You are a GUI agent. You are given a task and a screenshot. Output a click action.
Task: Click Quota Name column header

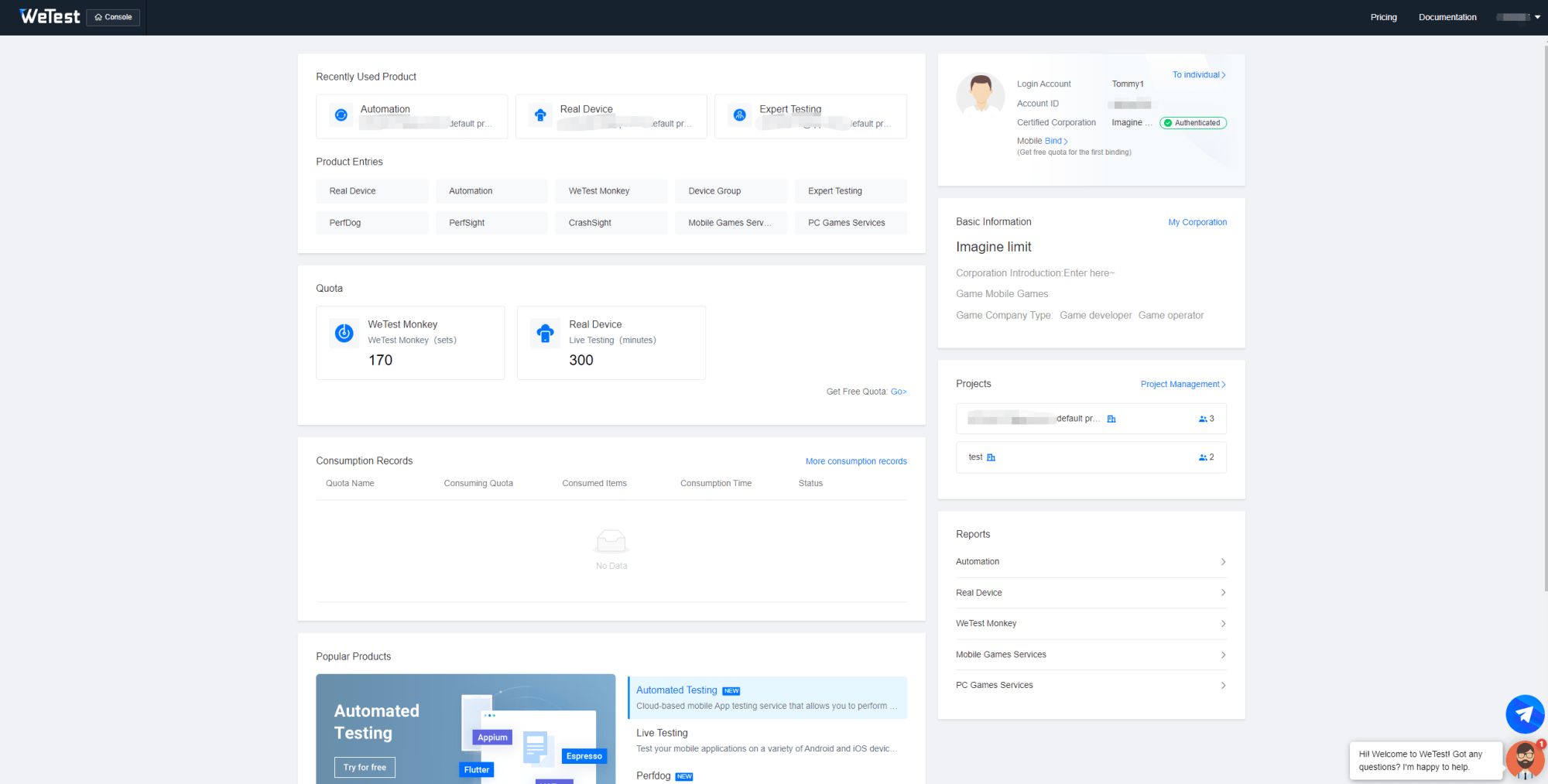coord(350,484)
